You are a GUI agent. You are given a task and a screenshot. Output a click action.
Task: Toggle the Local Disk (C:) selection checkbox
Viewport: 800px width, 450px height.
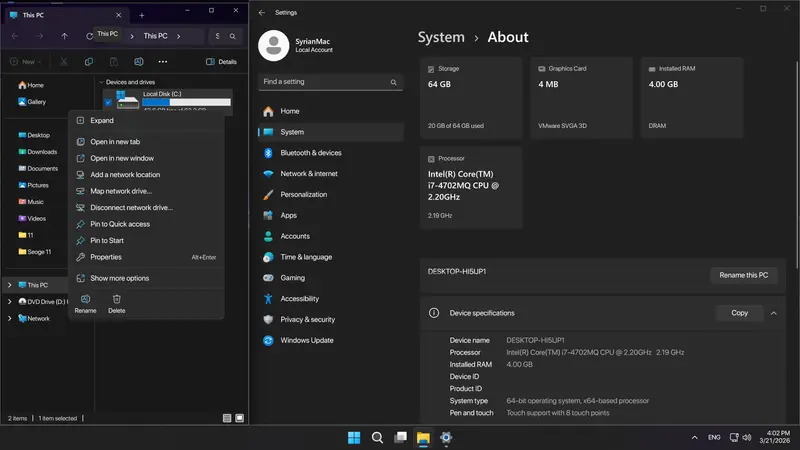tap(108, 103)
